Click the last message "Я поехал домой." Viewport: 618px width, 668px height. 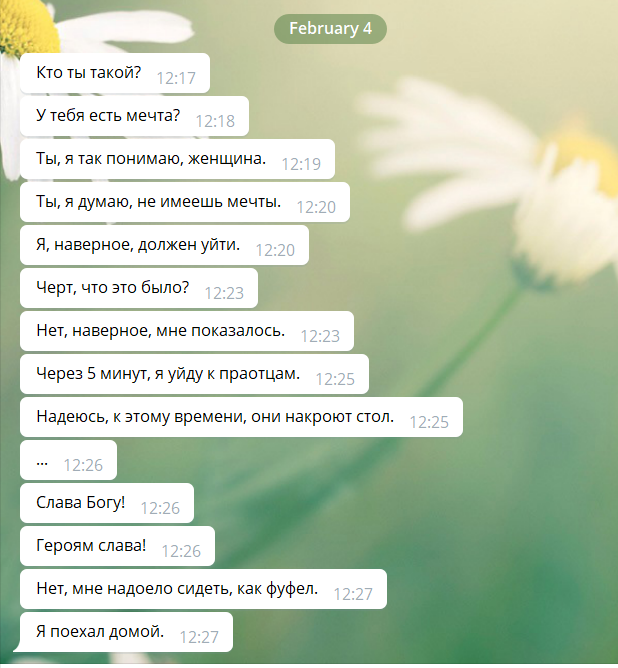tap(124, 632)
